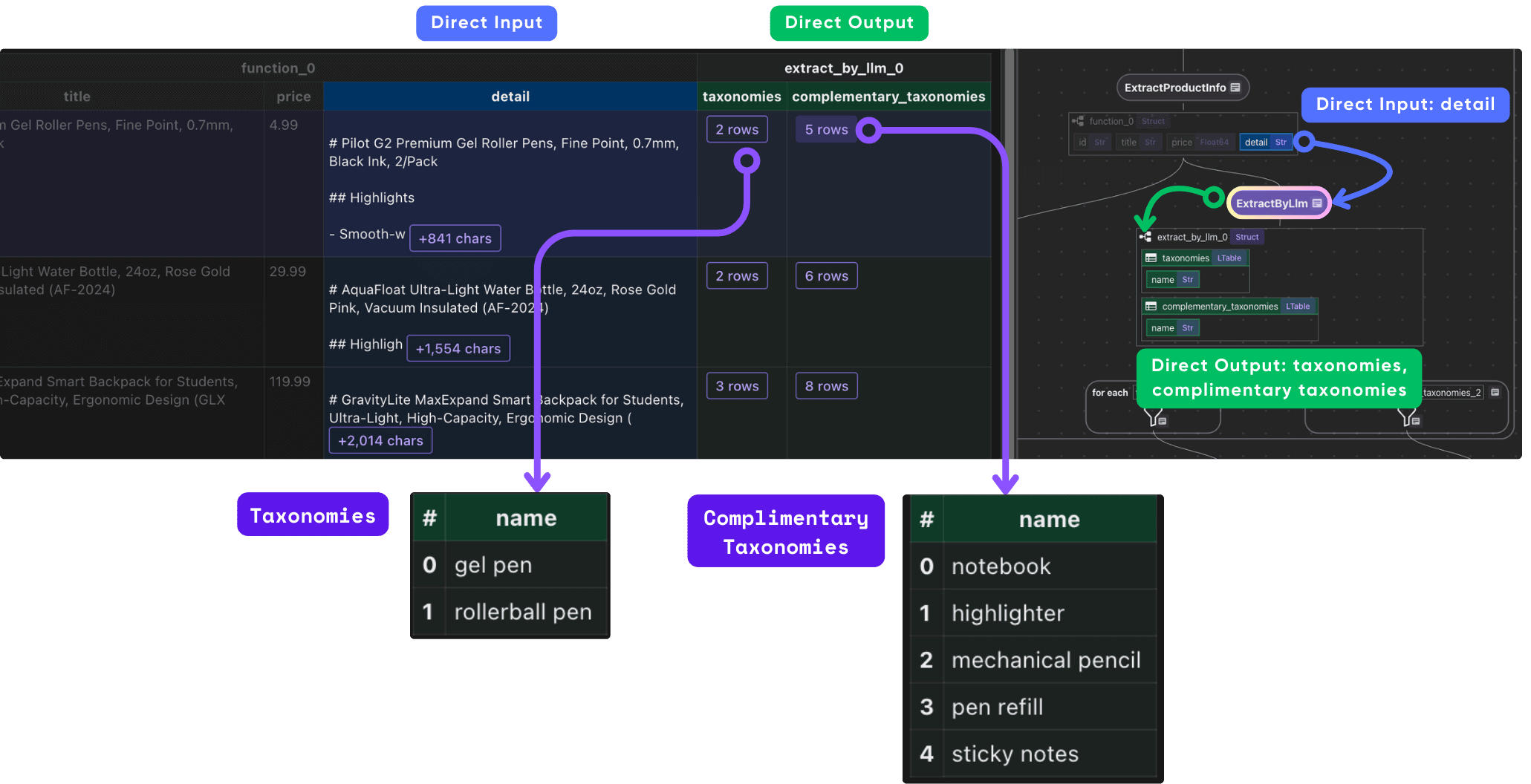This screenshot has height=784, width=1531.
Task: Click the note icon beside taxonomies_2
Action: point(1495,393)
